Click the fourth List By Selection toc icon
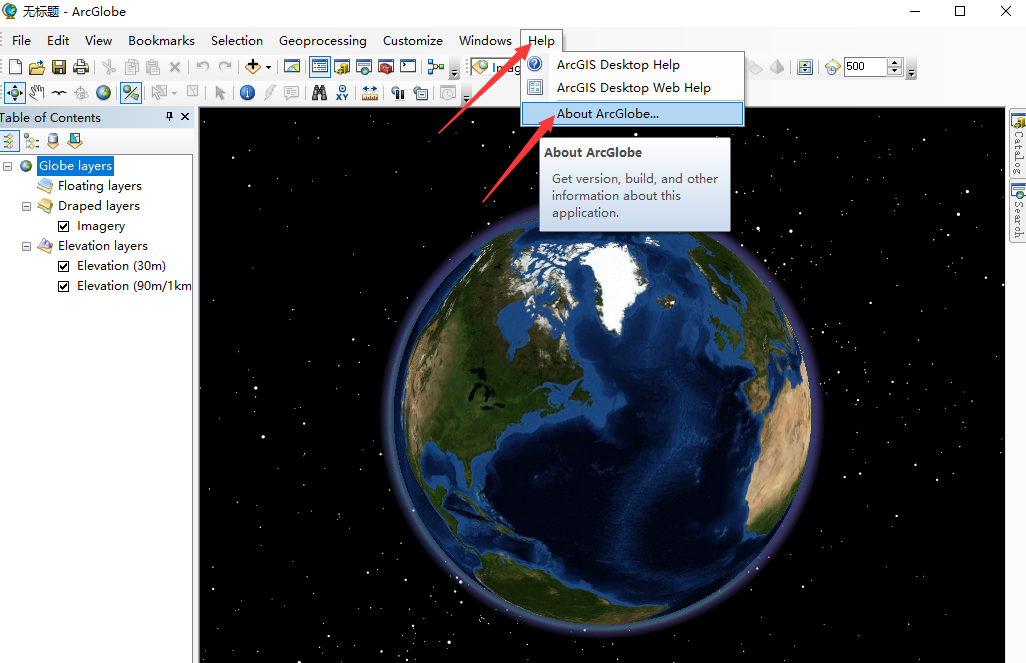The image size is (1026, 663). tap(75, 141)
